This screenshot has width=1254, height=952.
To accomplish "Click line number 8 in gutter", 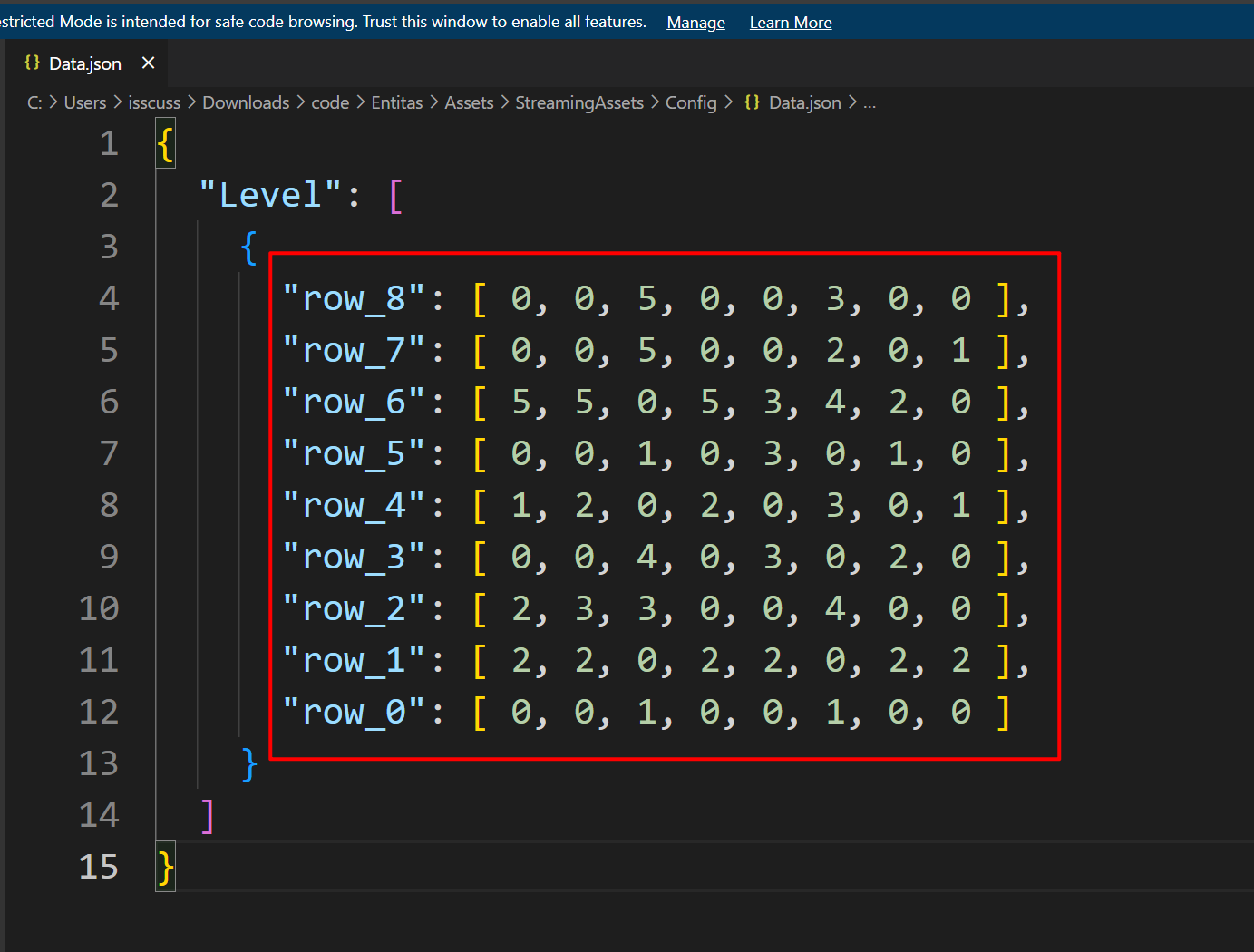I will coord(109,505).
